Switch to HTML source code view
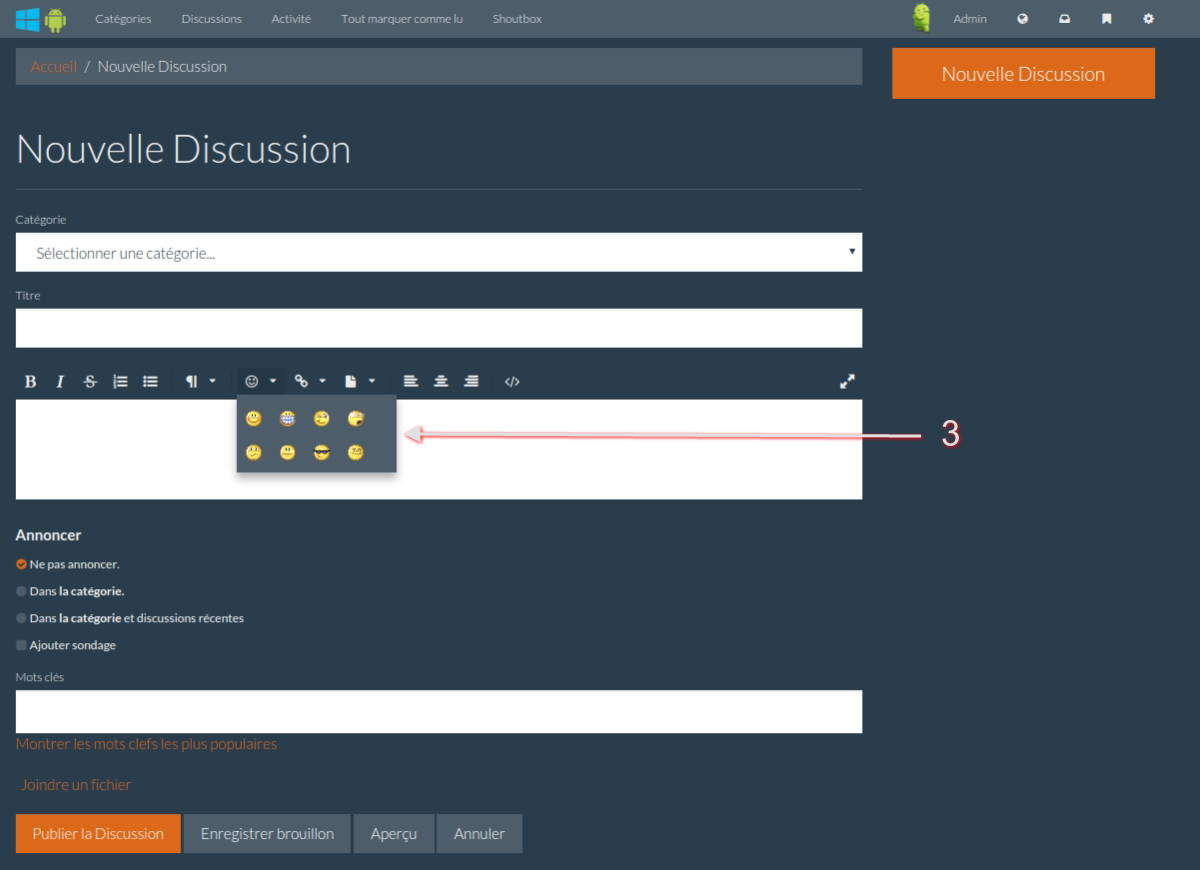 coord(512,381)
